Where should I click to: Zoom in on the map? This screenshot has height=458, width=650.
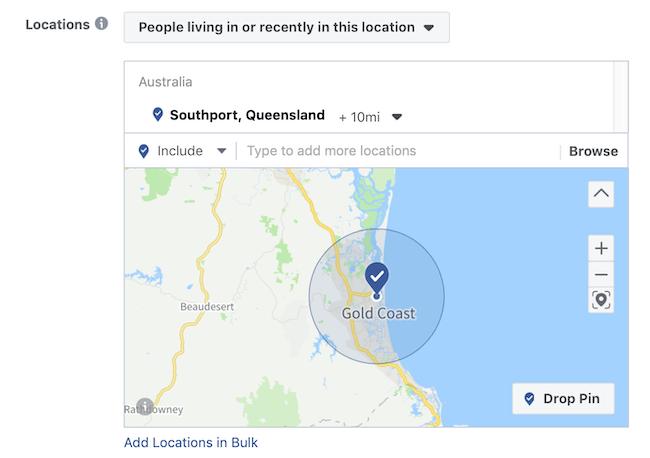tap(601, 248)
